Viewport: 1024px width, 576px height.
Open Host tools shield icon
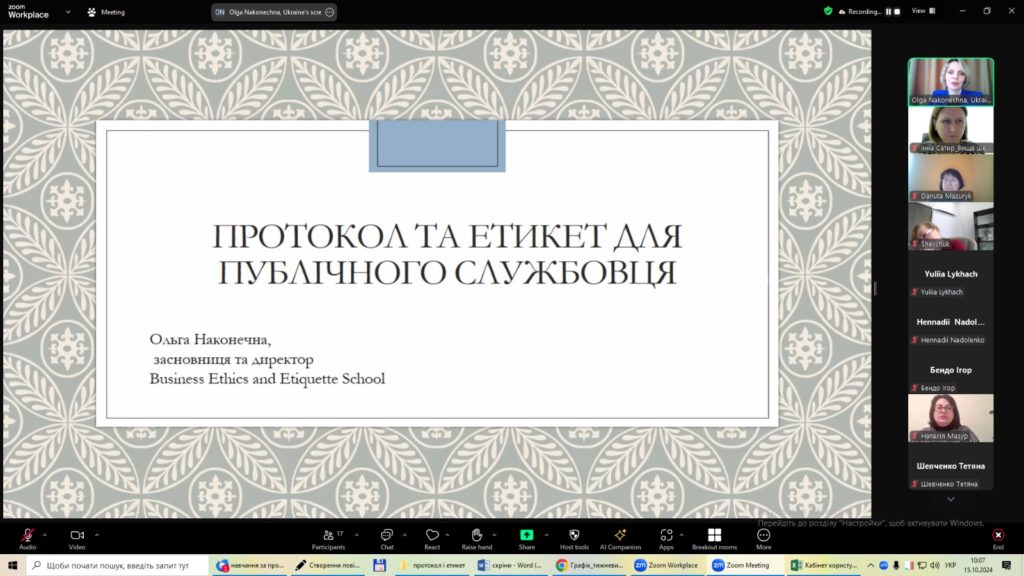[x=574, y=538]
